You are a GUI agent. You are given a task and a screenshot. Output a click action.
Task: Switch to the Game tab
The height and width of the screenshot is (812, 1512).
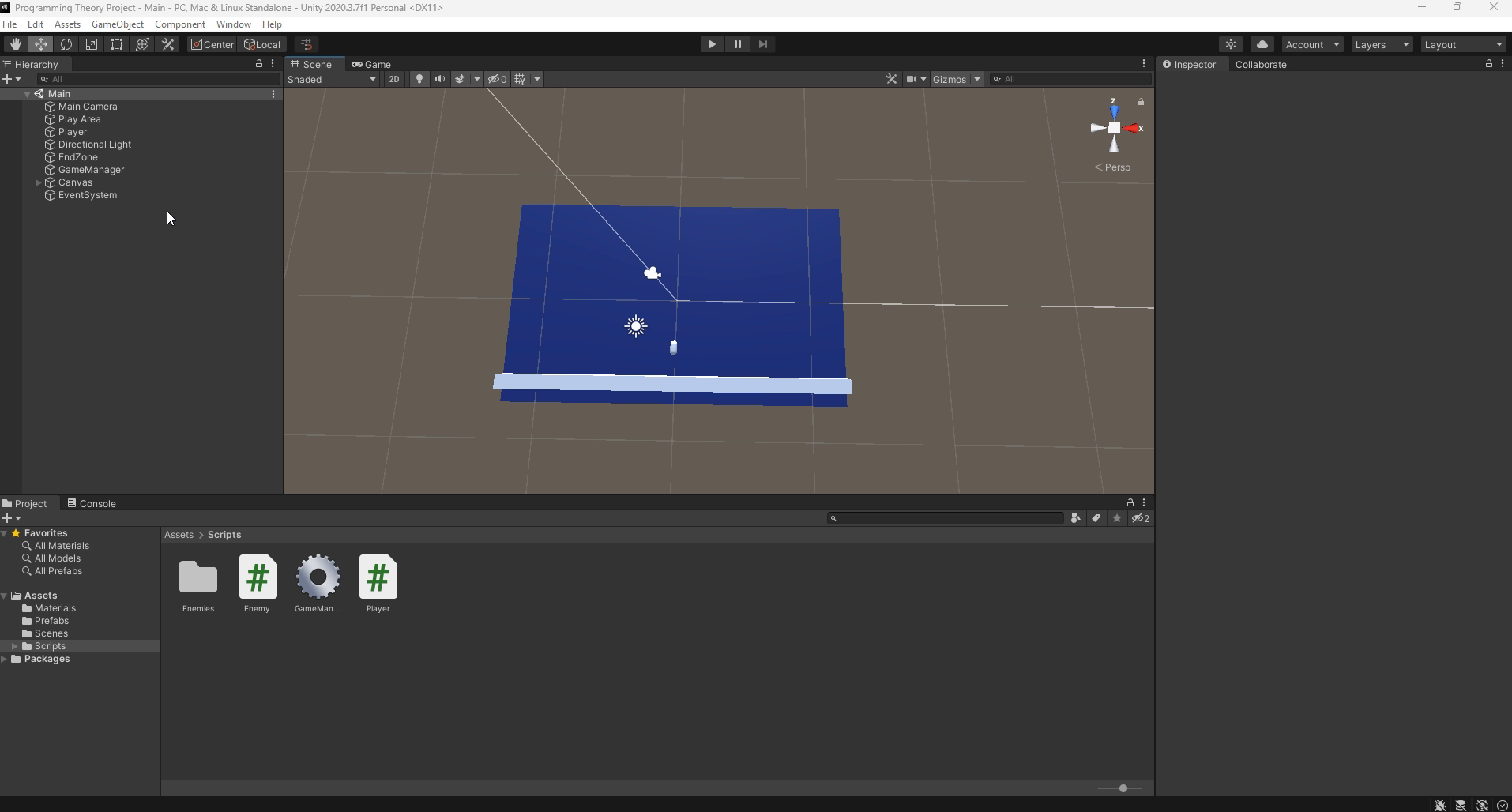coord(371,64)
